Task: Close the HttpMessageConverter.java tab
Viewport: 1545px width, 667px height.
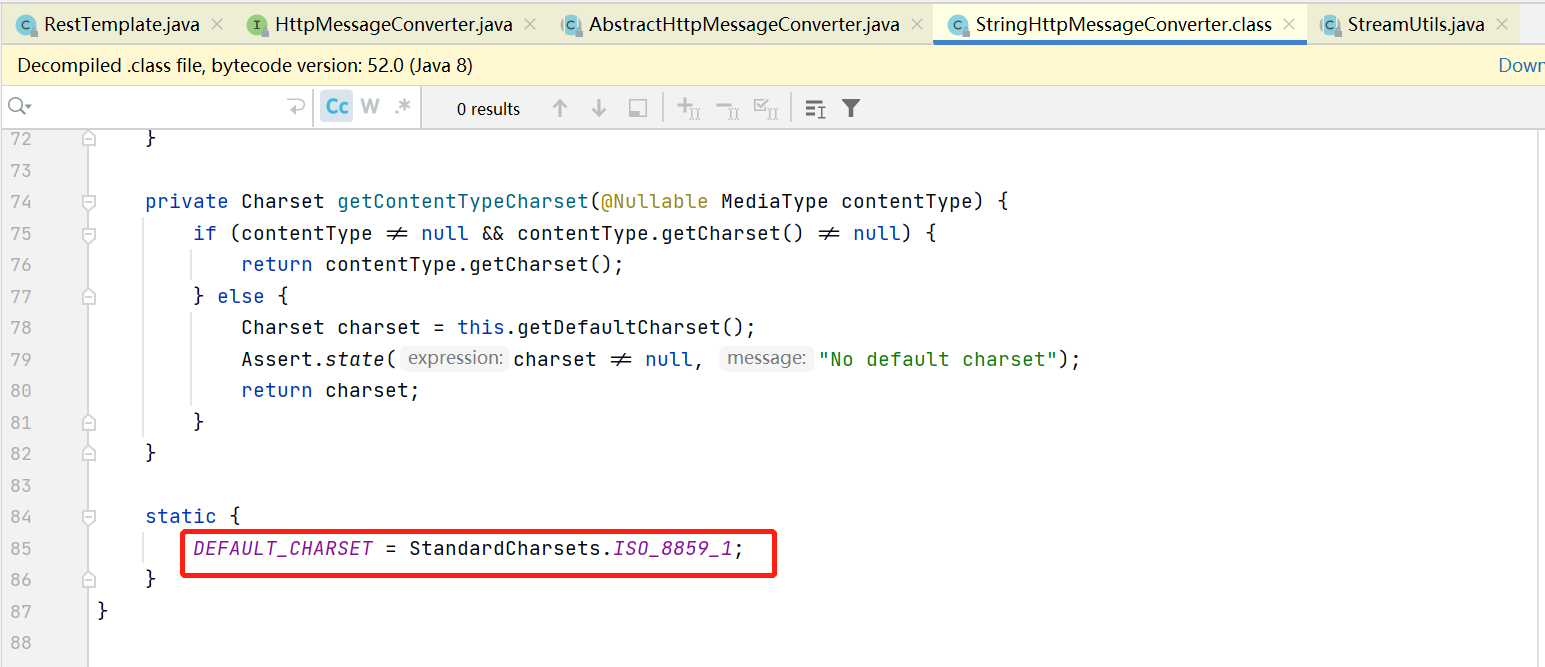Action: tap(529, 24)
